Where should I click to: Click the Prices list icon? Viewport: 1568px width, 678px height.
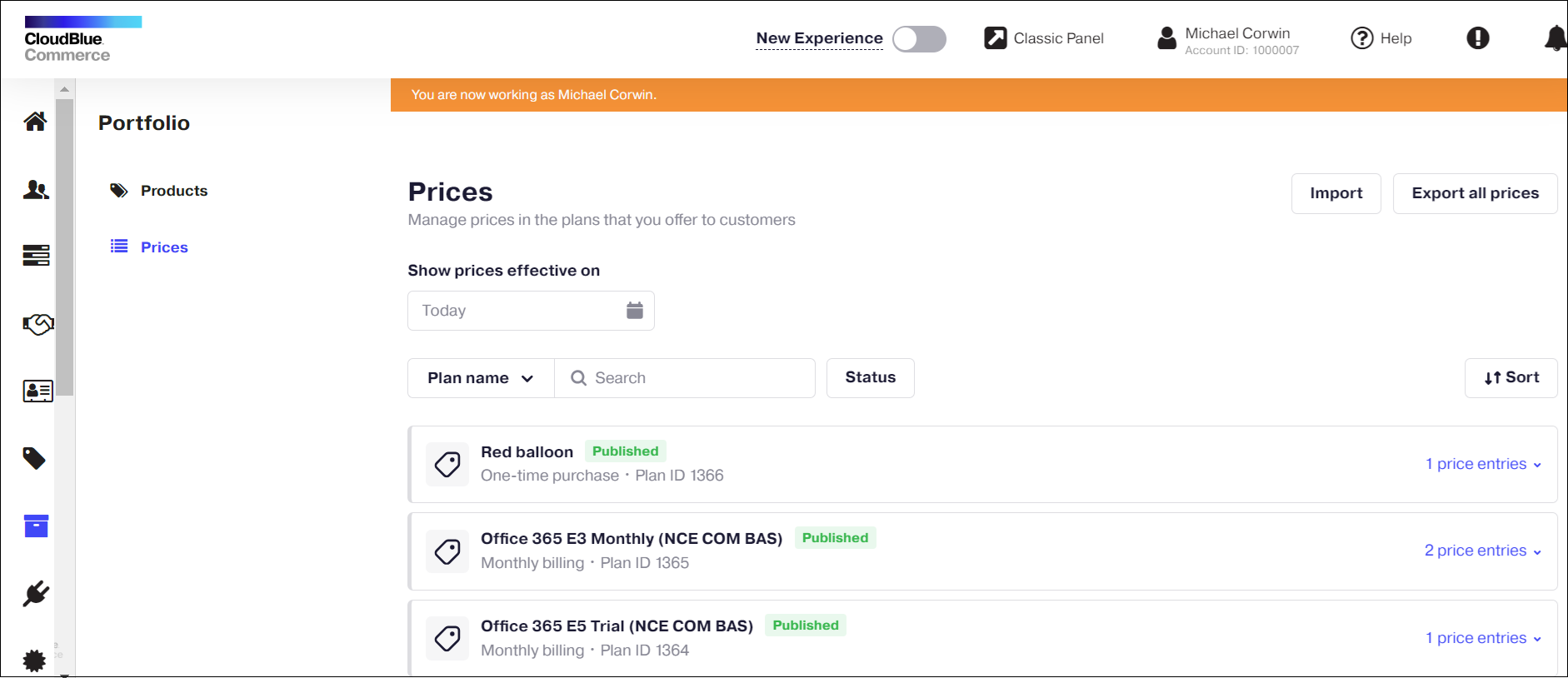(119, 247)
